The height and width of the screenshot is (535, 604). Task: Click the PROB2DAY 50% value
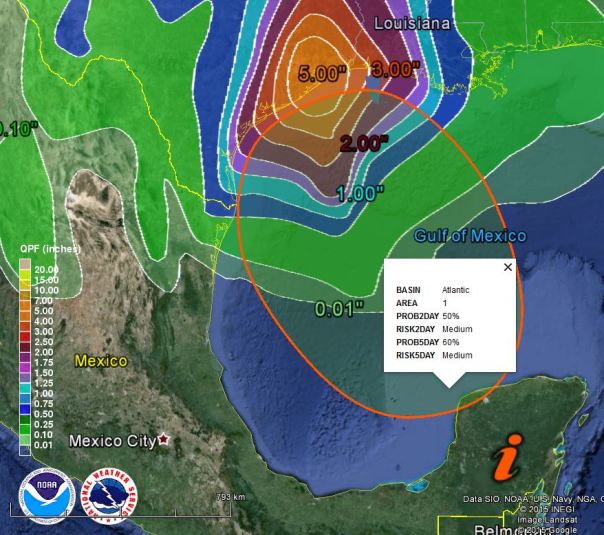(x=451, y=316)
